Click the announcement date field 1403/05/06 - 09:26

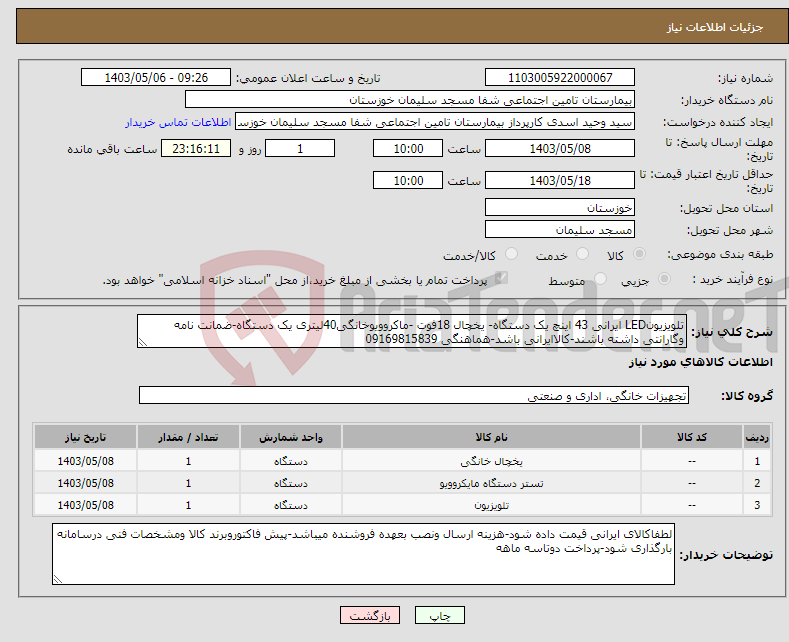click(x=155, y=77)
